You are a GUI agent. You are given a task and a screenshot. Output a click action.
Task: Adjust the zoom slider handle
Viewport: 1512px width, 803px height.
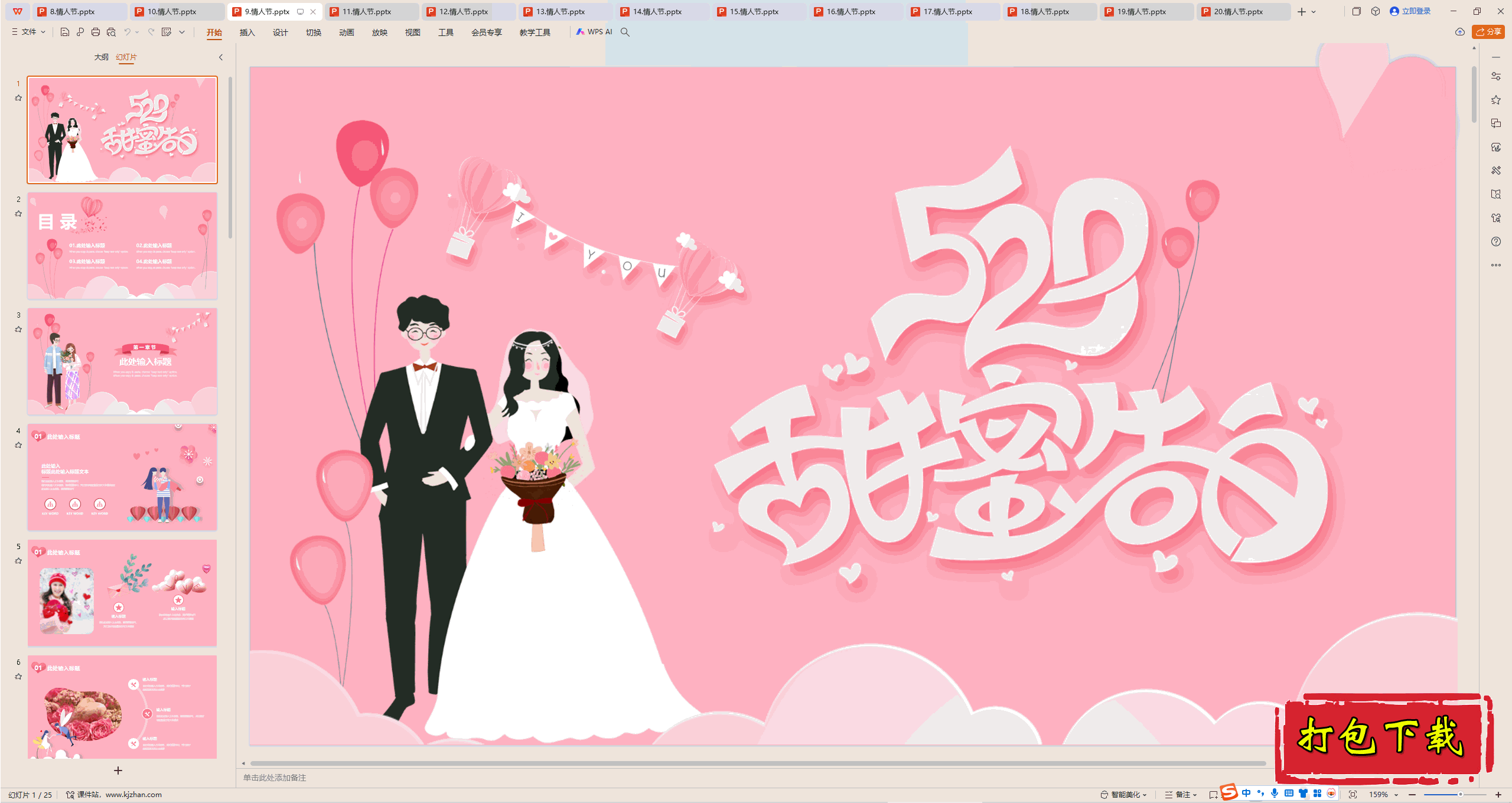[1461, 795]
